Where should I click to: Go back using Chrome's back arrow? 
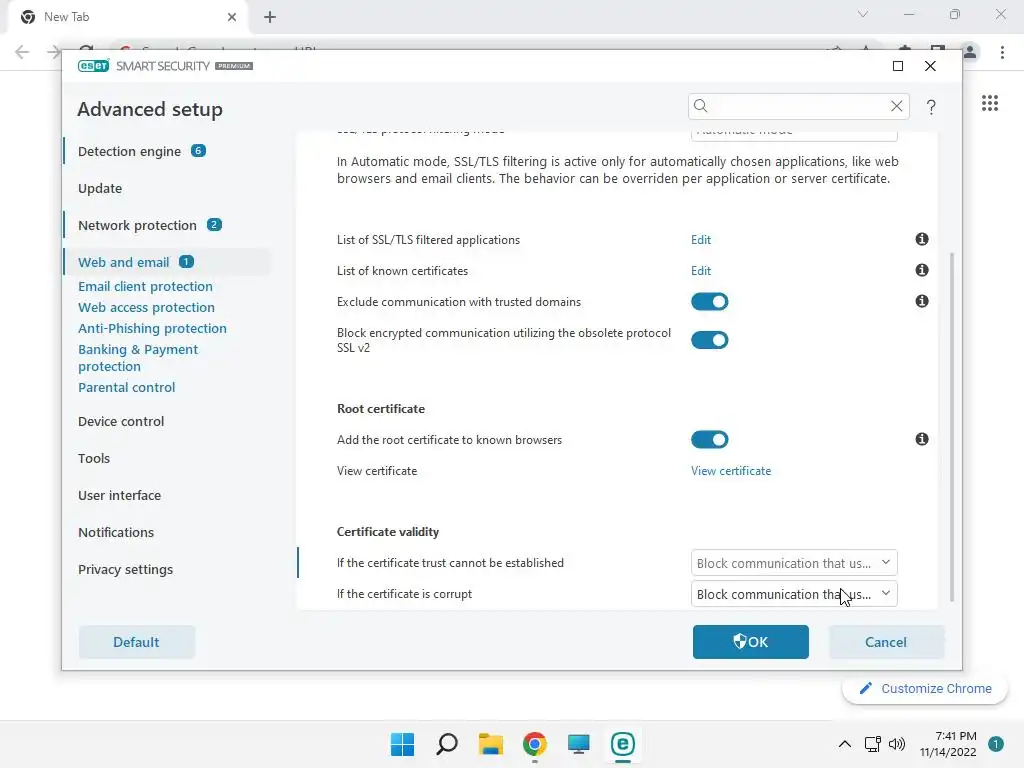[22, 52]
